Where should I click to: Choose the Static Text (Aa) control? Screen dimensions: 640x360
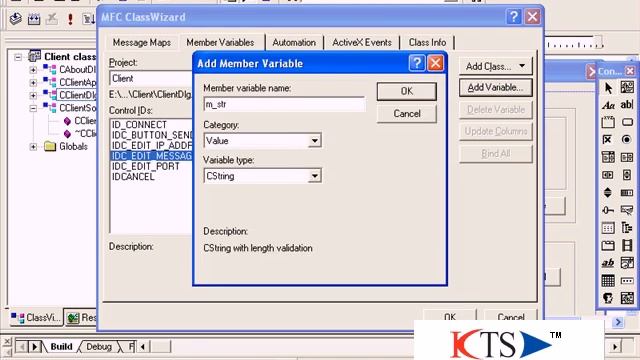[608, 105]
